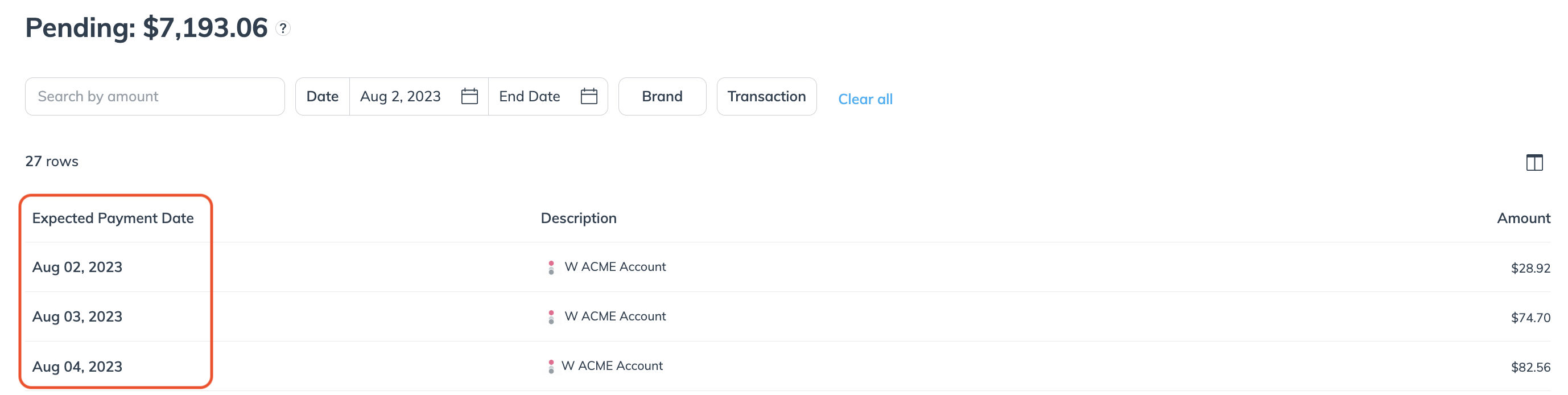
Task: Open the Date filter type selector
Action: coord(323,96)
